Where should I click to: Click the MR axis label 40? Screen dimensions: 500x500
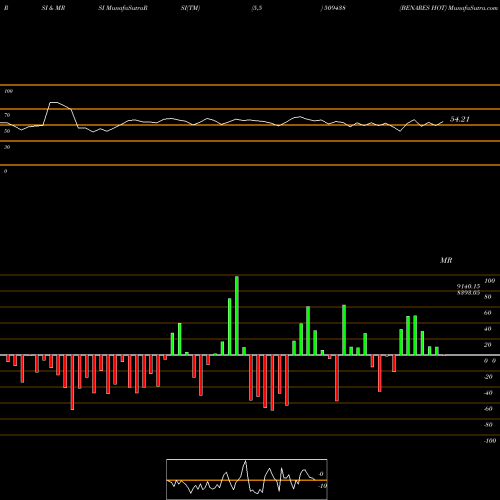(x=488, y=329)
